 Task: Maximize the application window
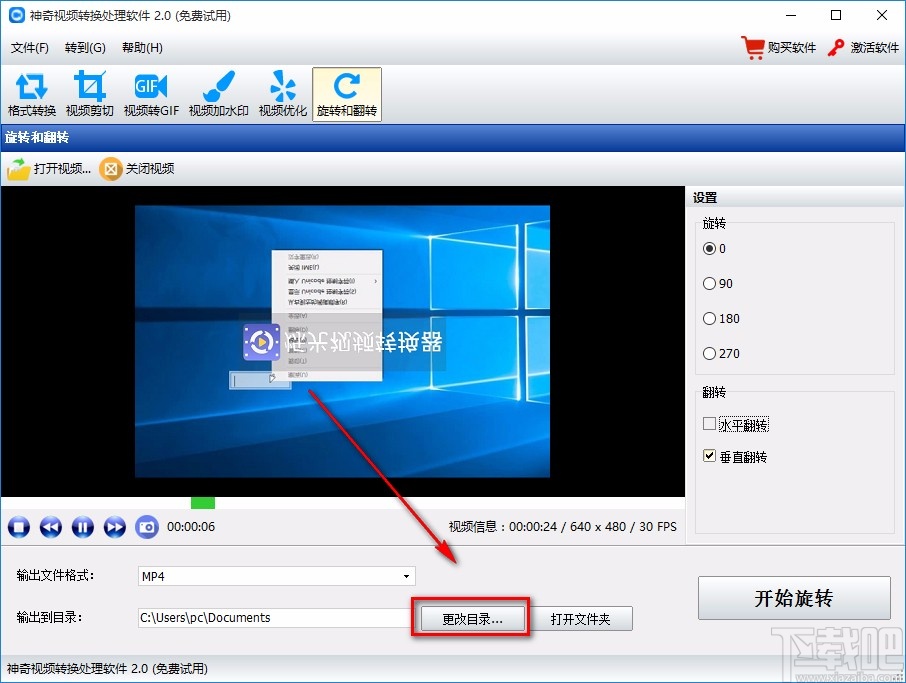(x=836, y=16)
